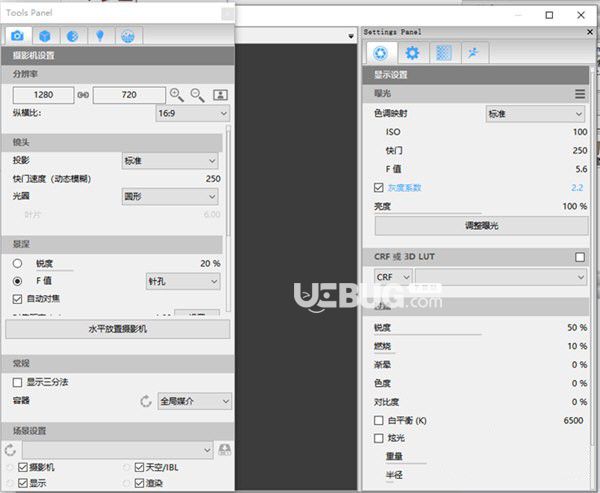Open the environment globe tab in Tools Panel

coord(128,36)
